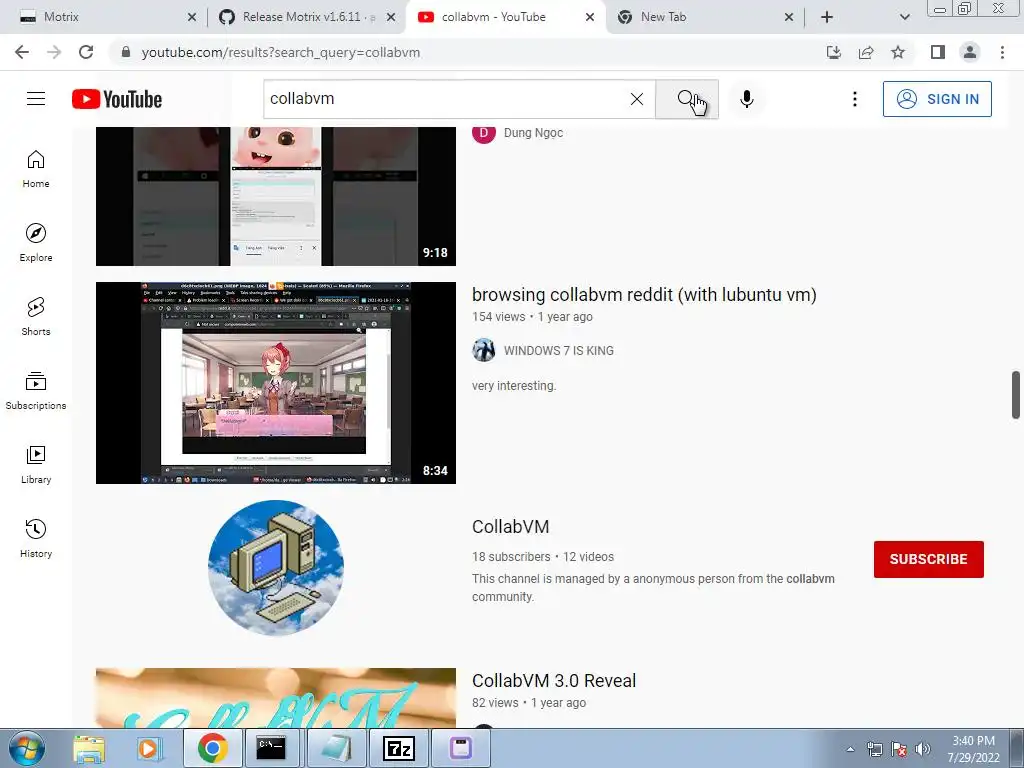This screenshot has height=768, width=1024.
Task: Expand the tab search dropdown
Action: 904,17
